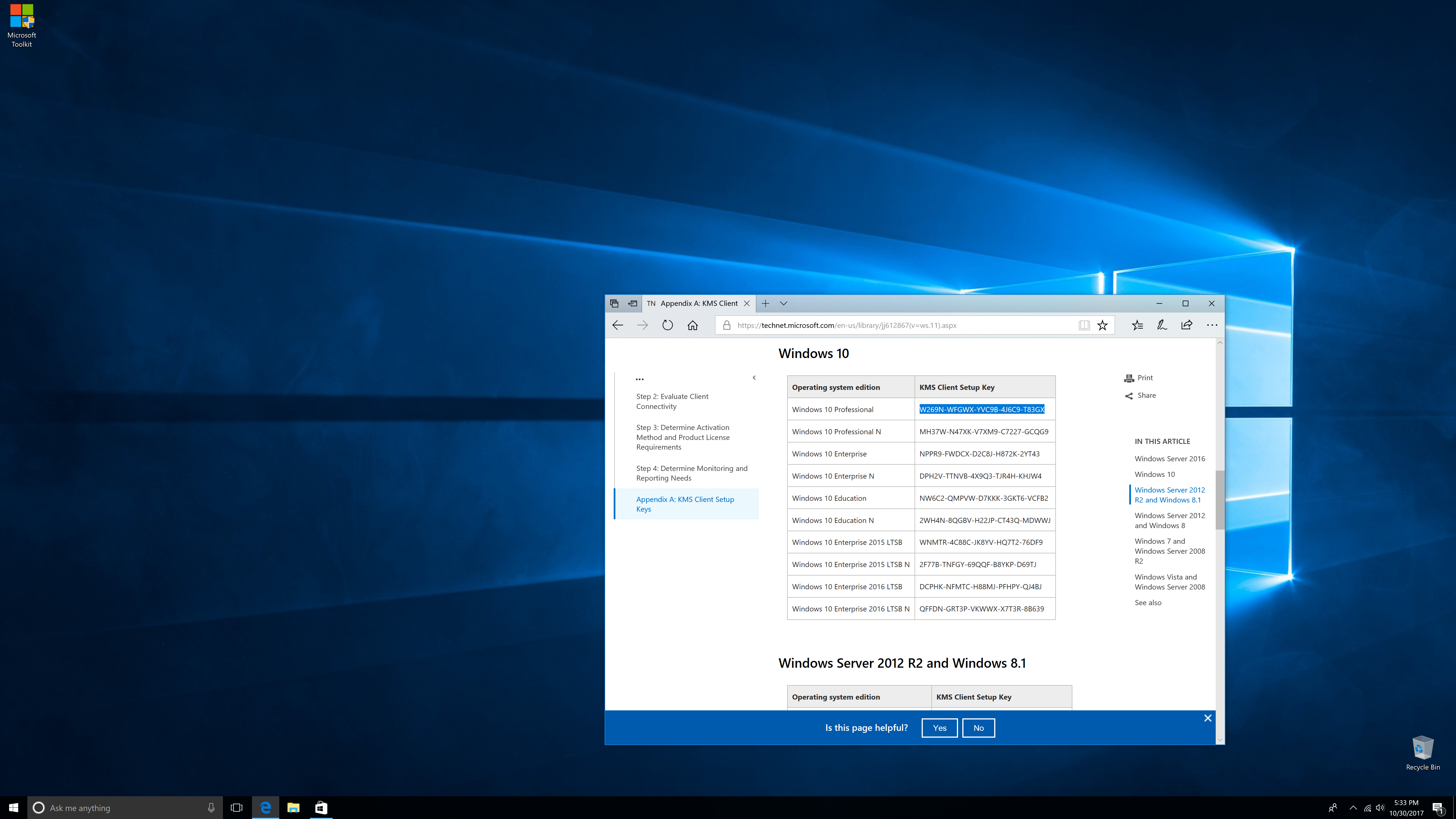Click the page Share link

pyautogui.click(x=1140, y=396)
